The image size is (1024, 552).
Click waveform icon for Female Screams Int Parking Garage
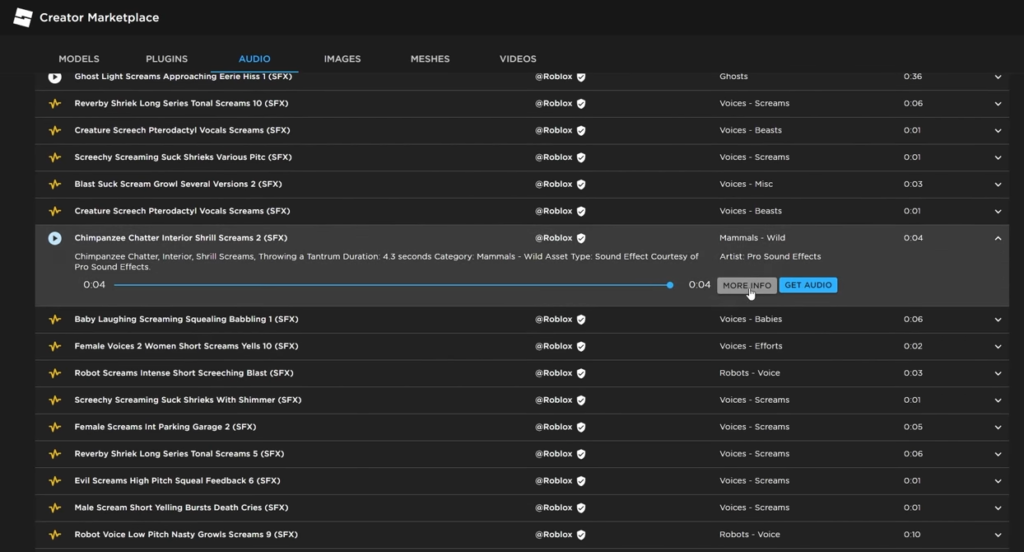pyautogui.click(x=55, y=427)
